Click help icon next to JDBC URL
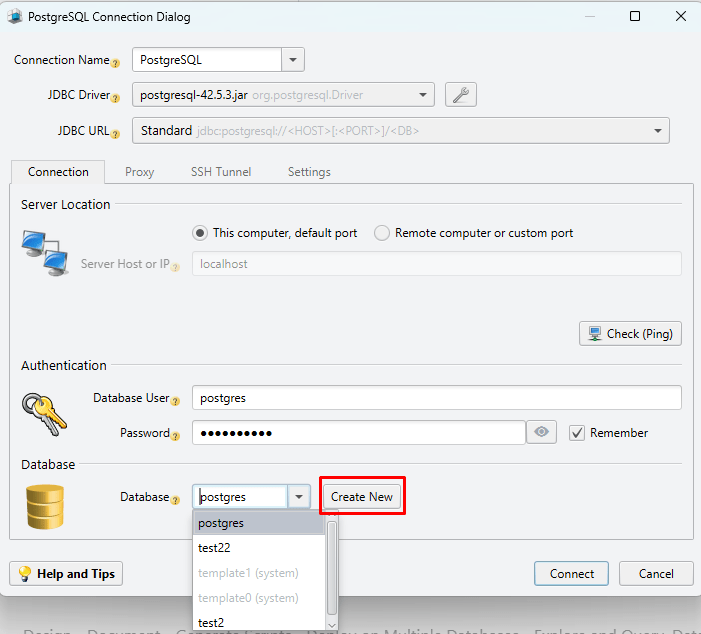 coord(115,134)
